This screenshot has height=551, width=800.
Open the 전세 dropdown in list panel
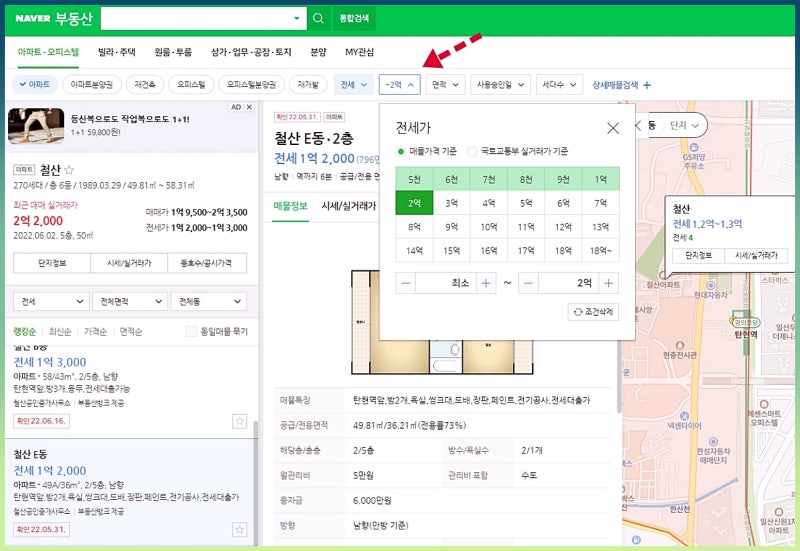(x=52, y=302)
